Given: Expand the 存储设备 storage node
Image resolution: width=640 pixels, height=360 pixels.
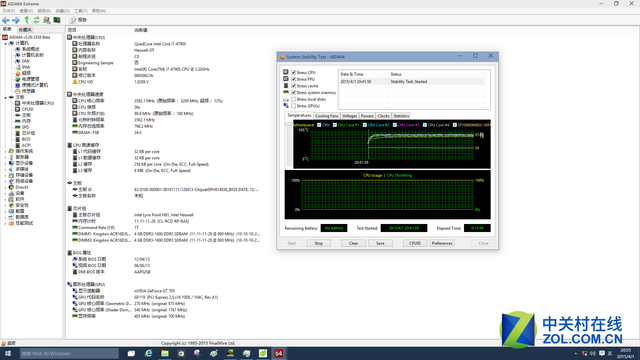Looking at the screenshot, I should 5,175.
